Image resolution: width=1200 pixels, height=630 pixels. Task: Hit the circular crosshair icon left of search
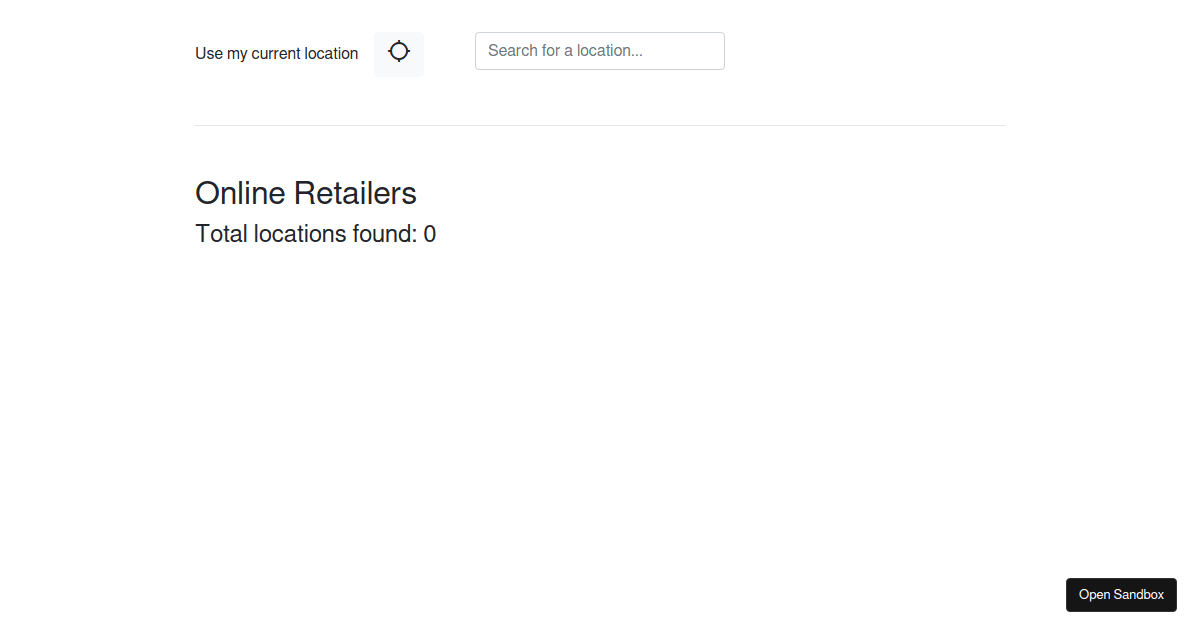[x=399, y=53]
